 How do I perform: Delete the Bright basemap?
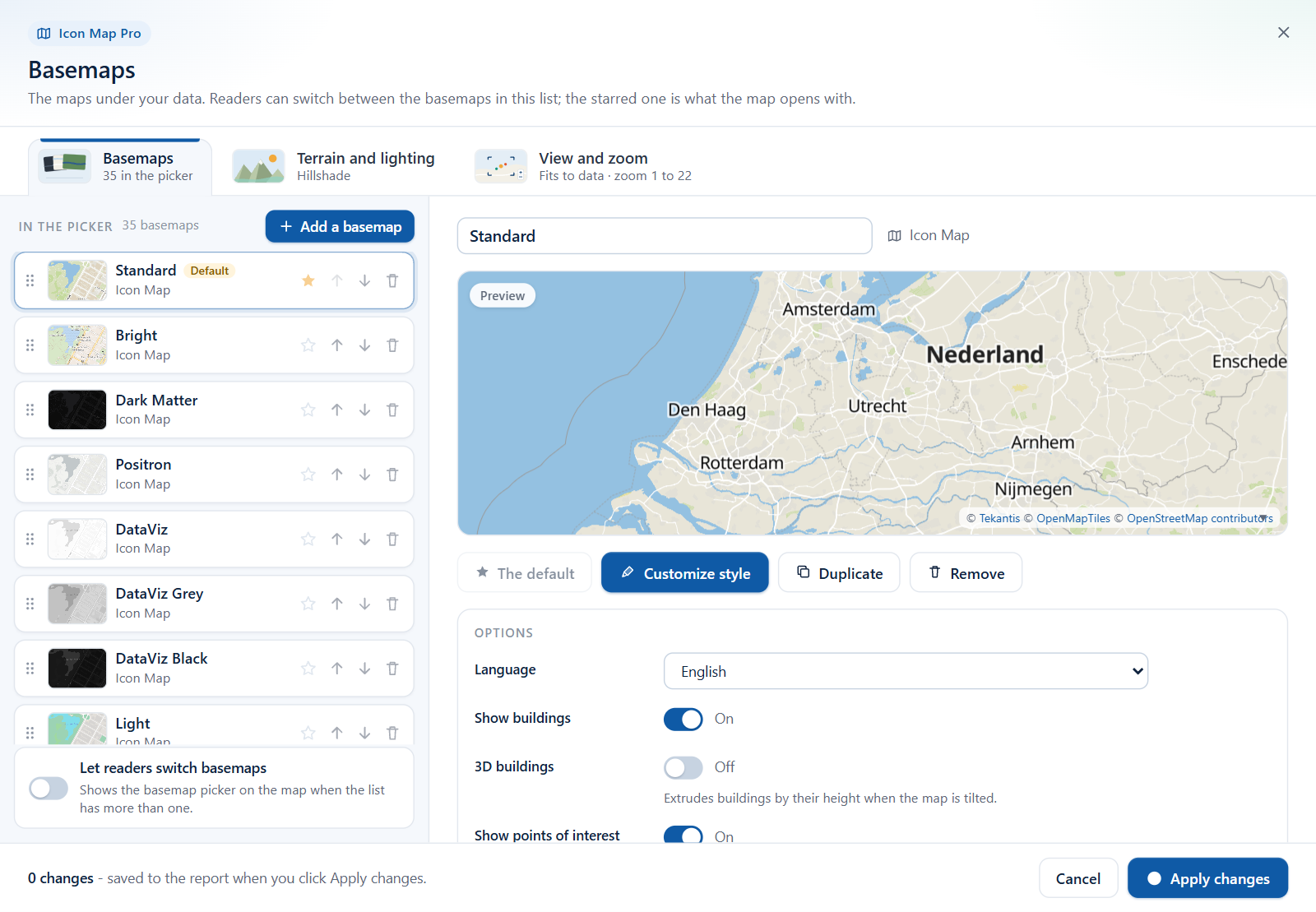[392, 345]
